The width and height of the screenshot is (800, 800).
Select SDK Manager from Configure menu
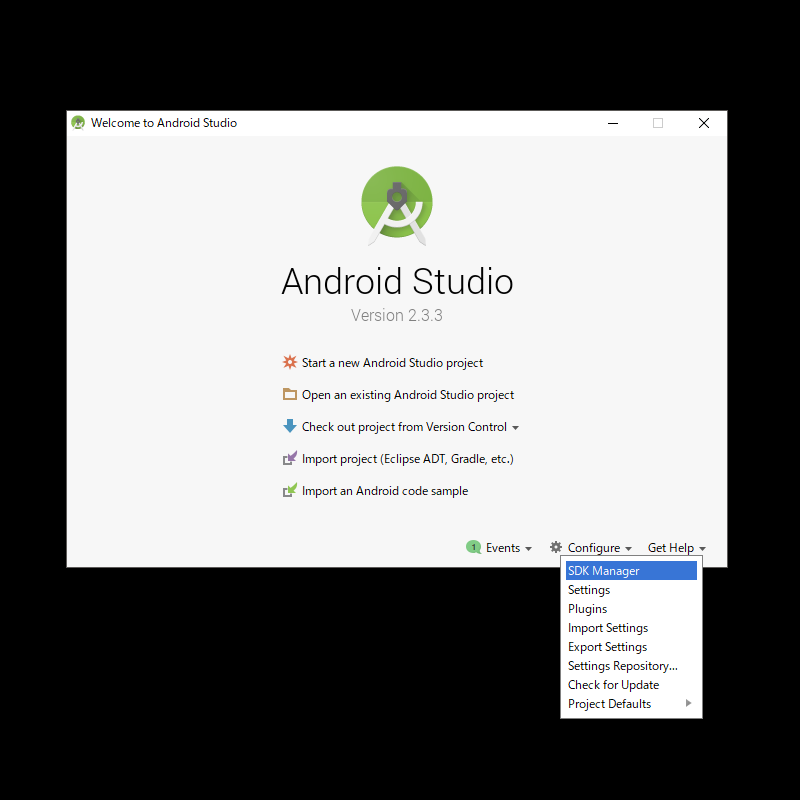(631, 570)
